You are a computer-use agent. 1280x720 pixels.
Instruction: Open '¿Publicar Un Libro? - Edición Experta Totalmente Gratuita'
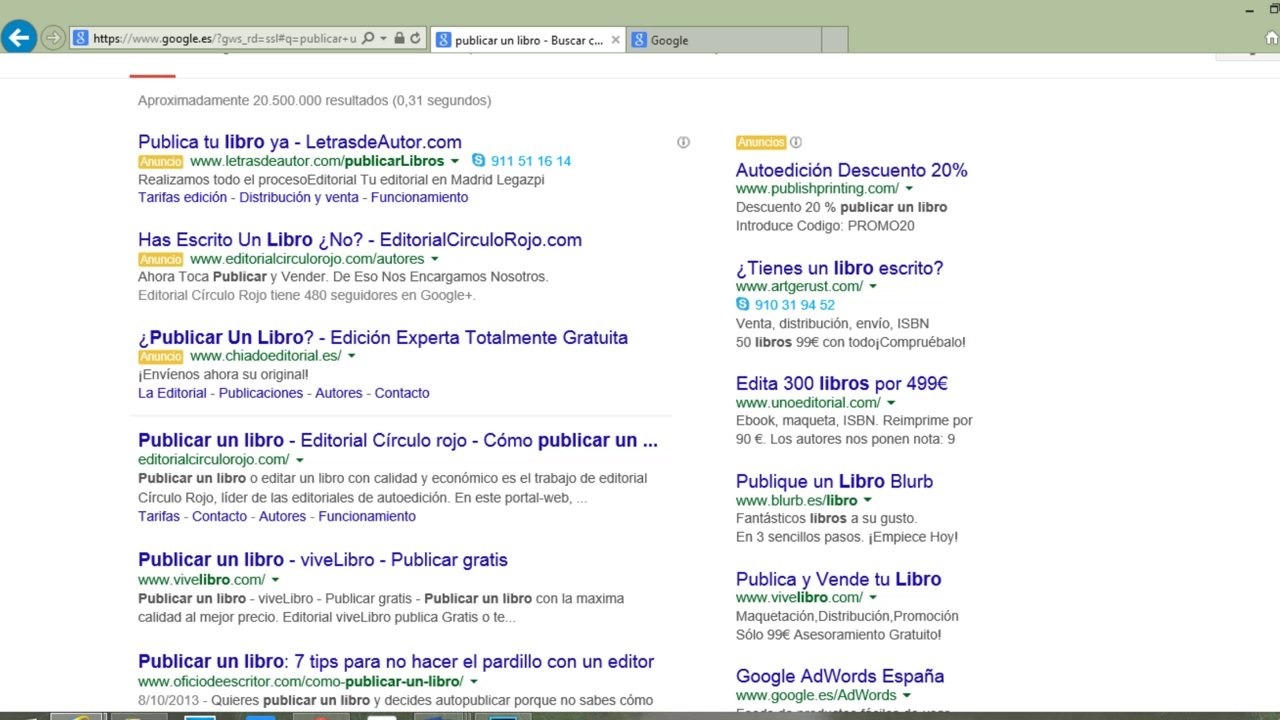[x=383, y=338]
